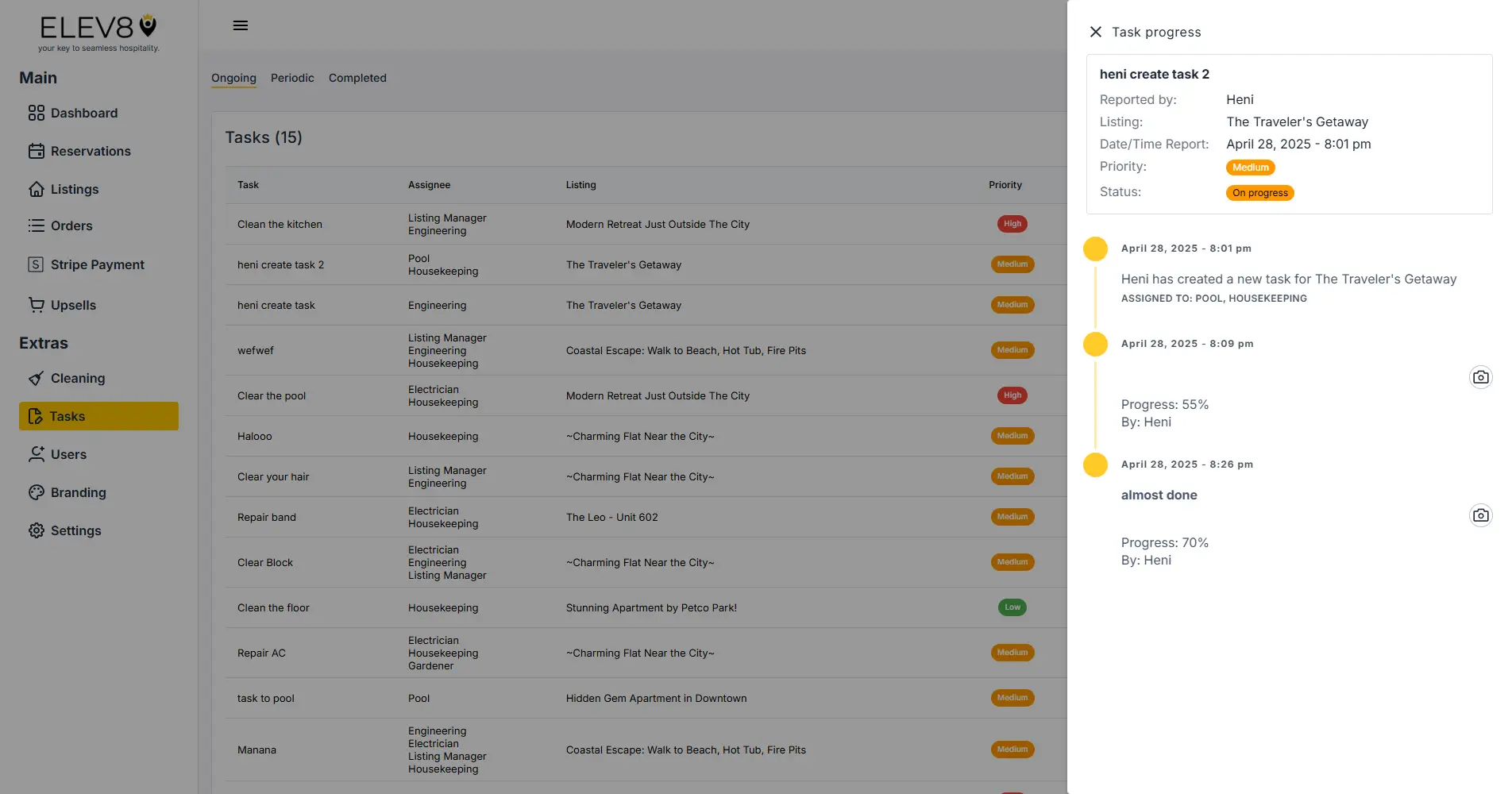
Task: Select Listings in the sidebar
Action: coord(75,189)
